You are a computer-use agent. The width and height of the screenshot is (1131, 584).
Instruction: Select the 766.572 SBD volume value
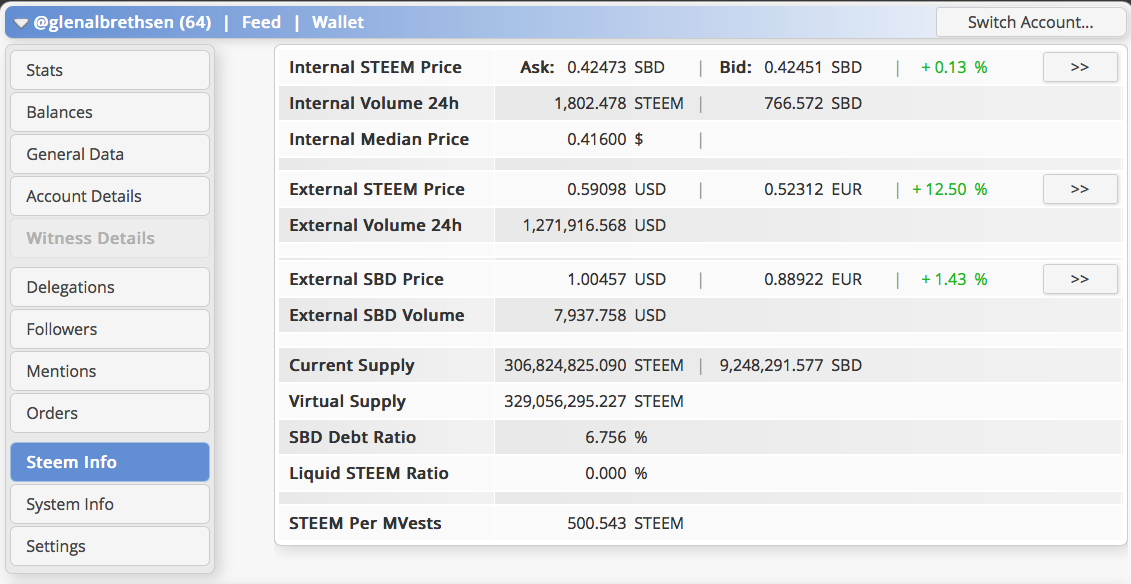click(x=813, y=103)
